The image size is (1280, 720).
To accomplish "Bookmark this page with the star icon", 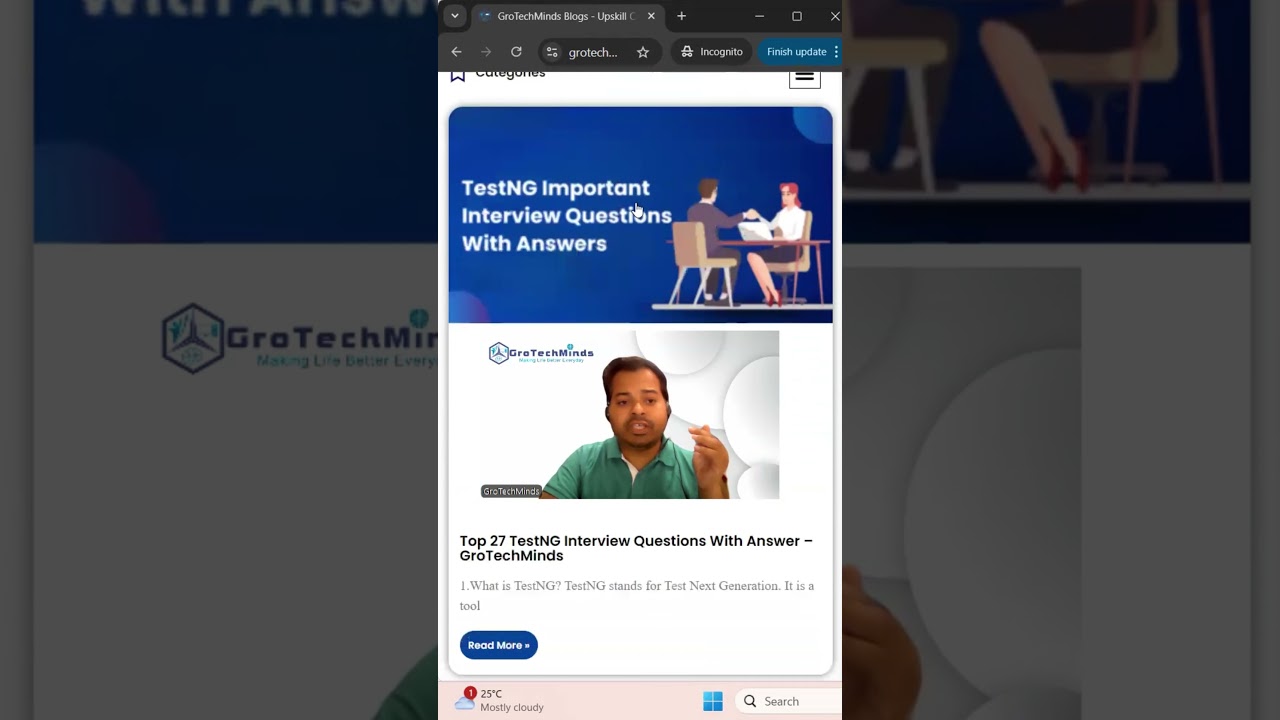I will pyautogui.click(x=643, y=52).
